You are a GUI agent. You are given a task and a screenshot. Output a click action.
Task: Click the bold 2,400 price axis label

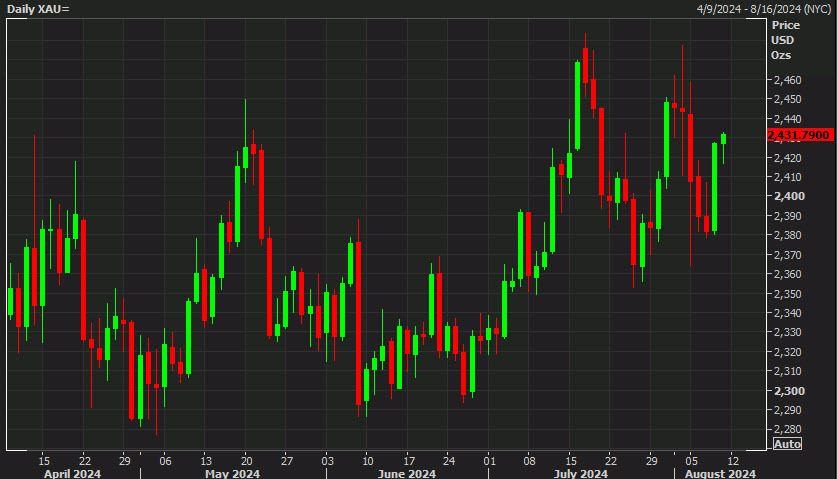tap(789, 197)
